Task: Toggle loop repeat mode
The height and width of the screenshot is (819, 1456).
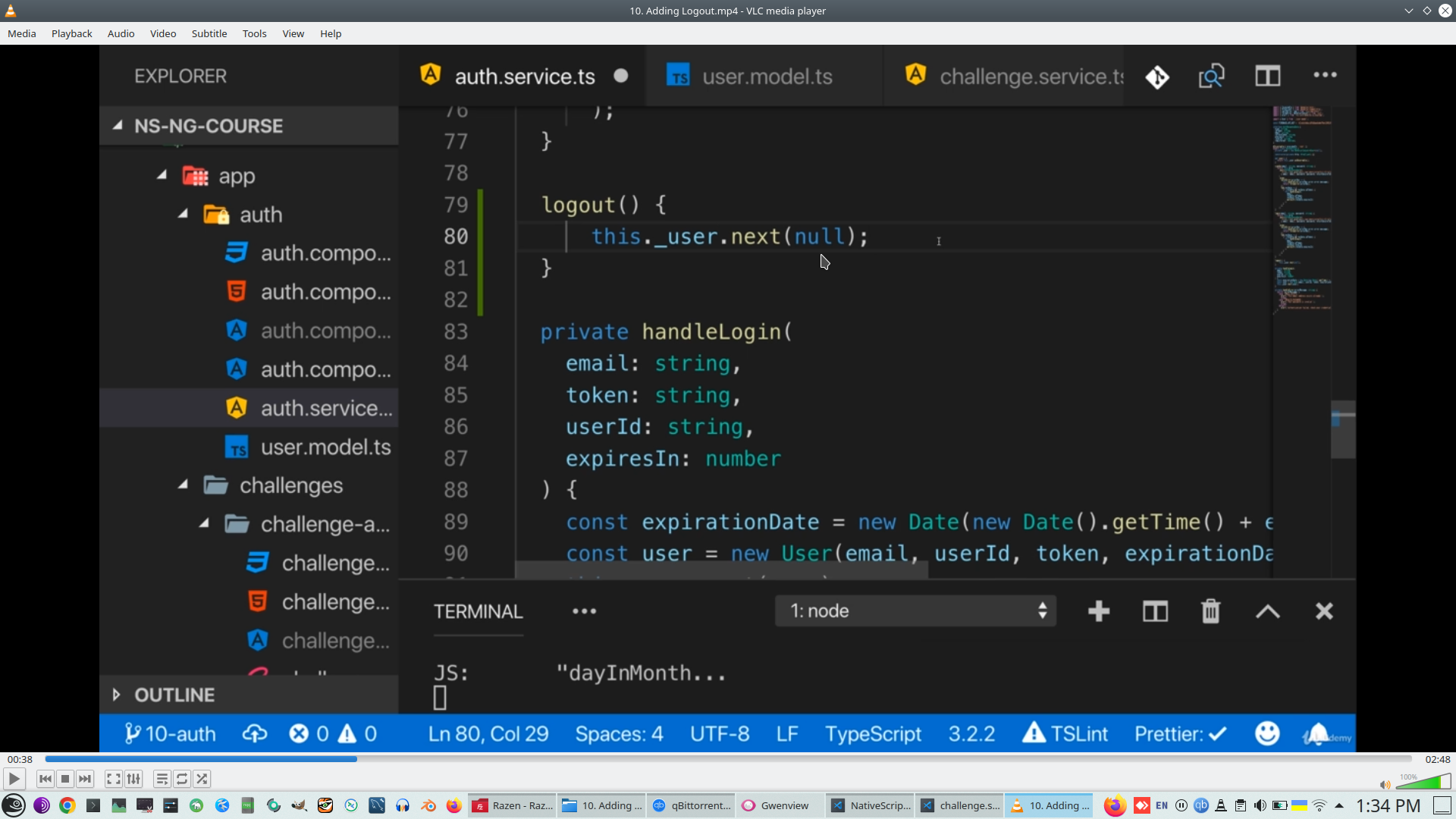Action: point(182,779)
